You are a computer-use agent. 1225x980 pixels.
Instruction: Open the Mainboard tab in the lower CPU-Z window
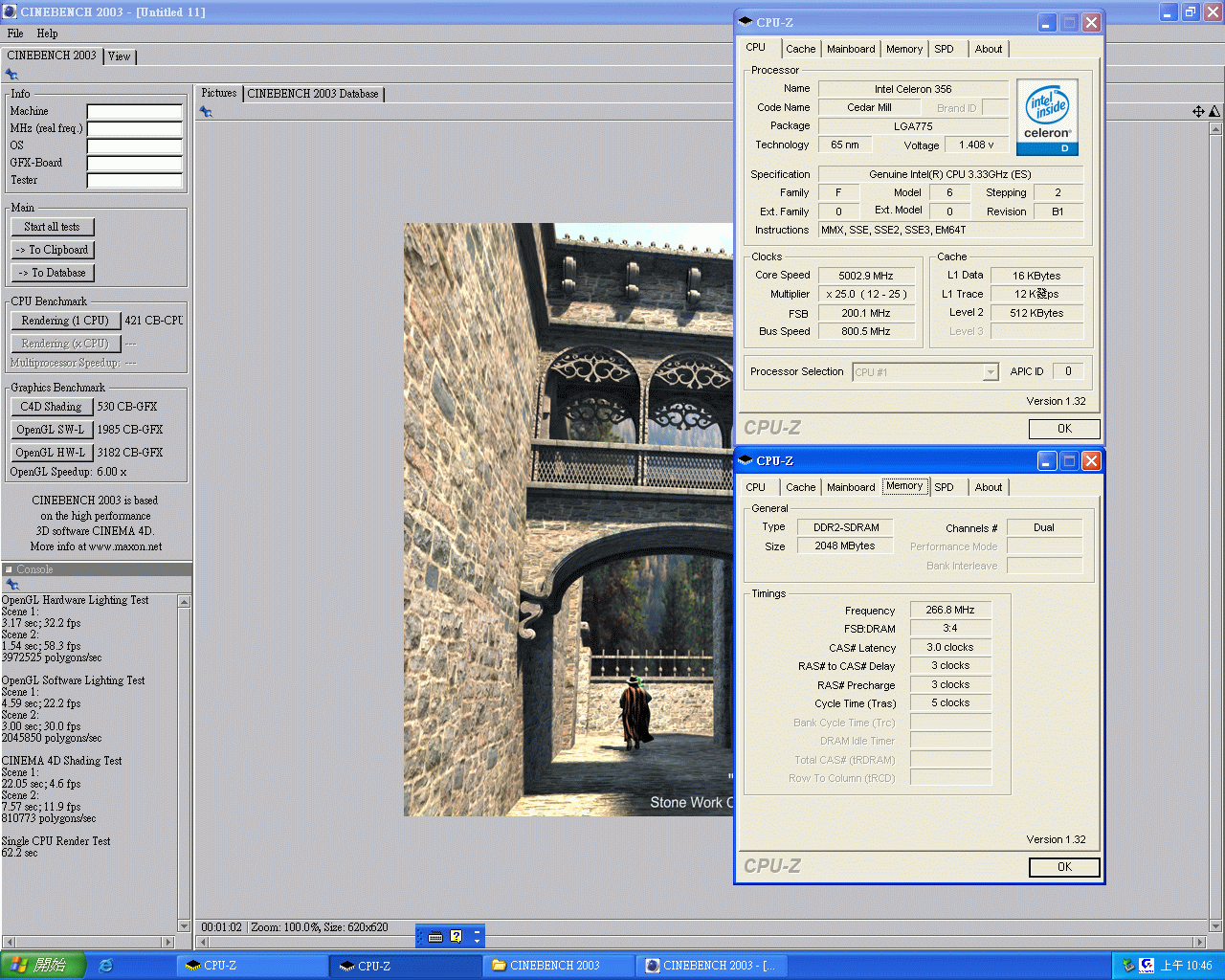point(851,487)
